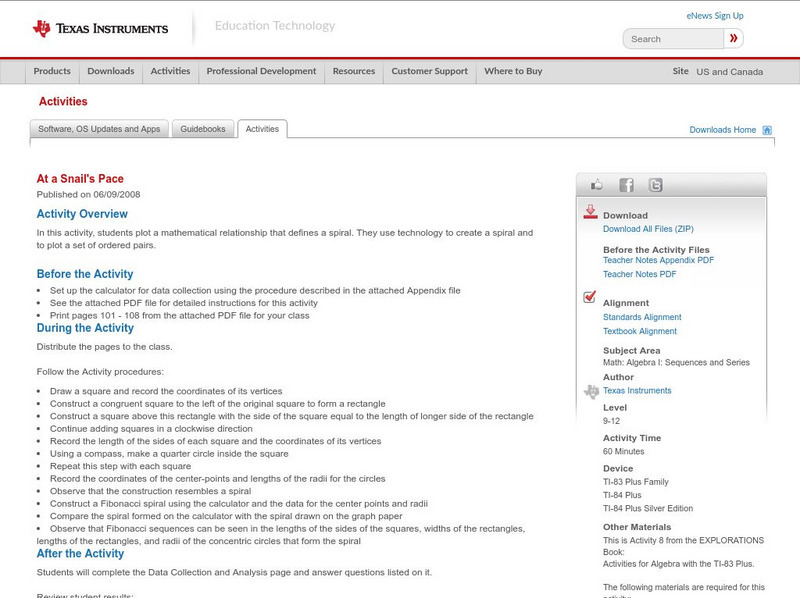Image resolution: width=800 pixels, height=598 pixels.
Task: Change site region US and Canada
Action: 730,72
